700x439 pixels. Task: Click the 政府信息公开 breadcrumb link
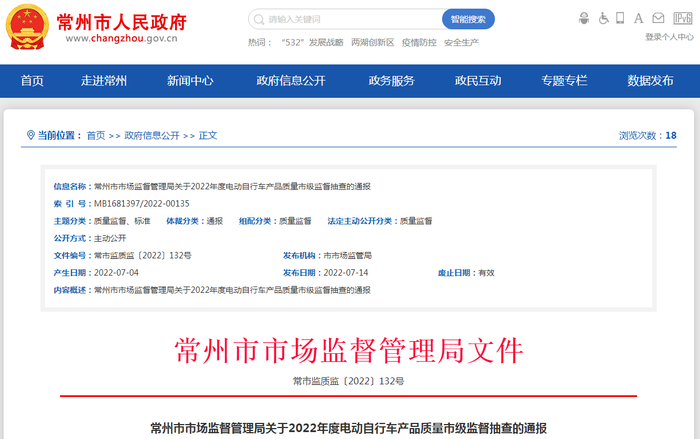pyautogui.click(x=152, y=135)
